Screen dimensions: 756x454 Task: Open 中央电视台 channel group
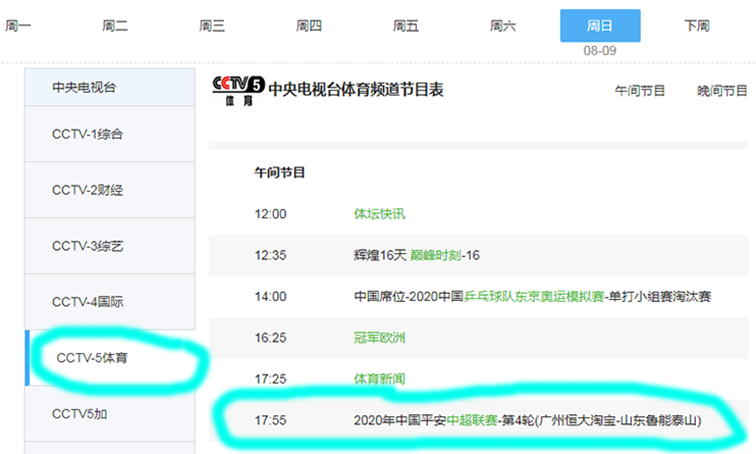click(110, 87)
